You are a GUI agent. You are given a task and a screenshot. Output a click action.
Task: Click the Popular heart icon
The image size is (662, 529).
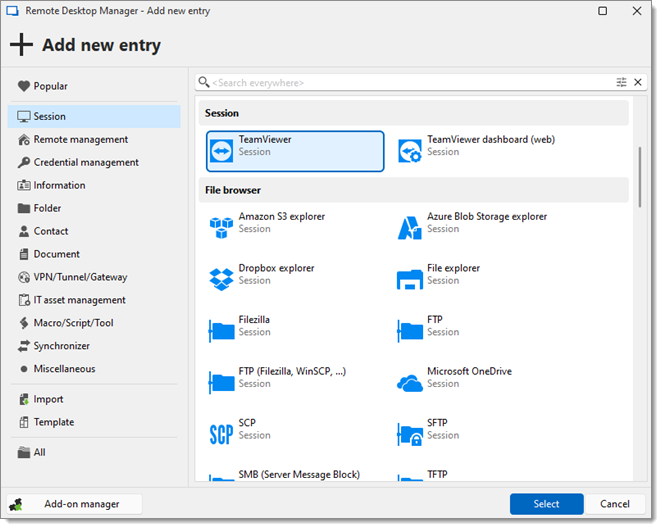pyautogui.click(x=24, y=86)
